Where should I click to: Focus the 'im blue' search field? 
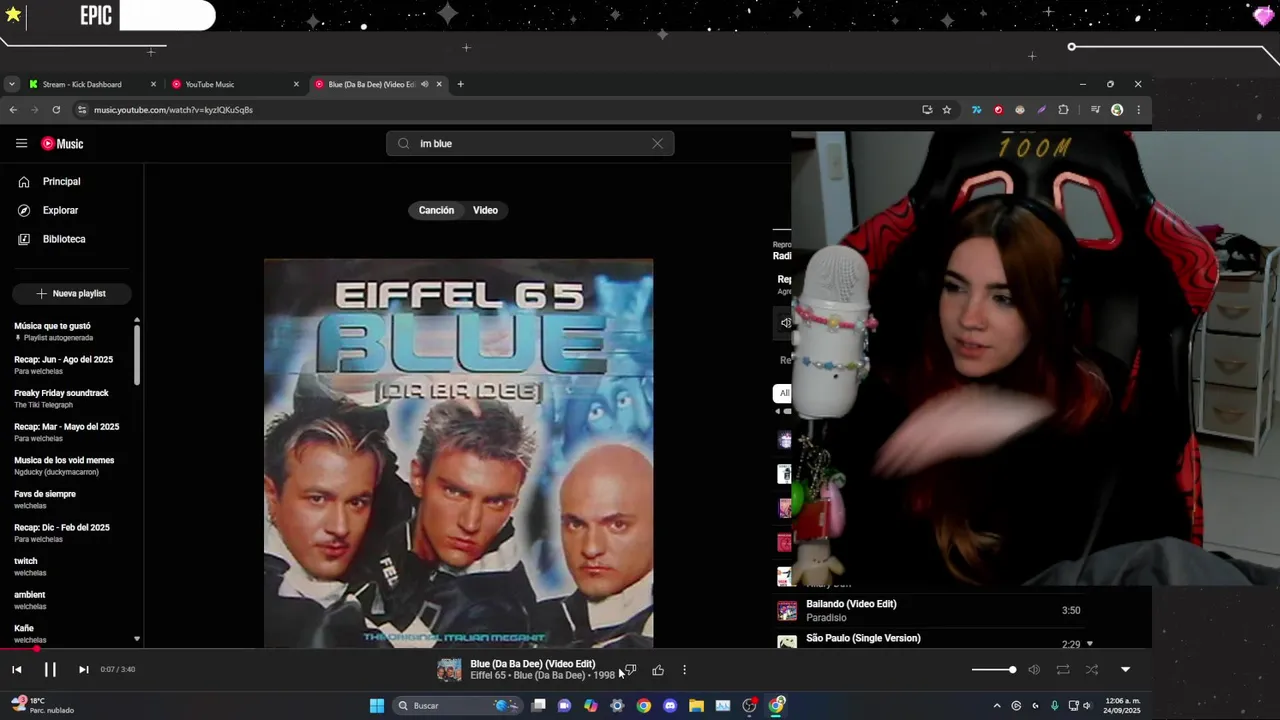[530, 144]
